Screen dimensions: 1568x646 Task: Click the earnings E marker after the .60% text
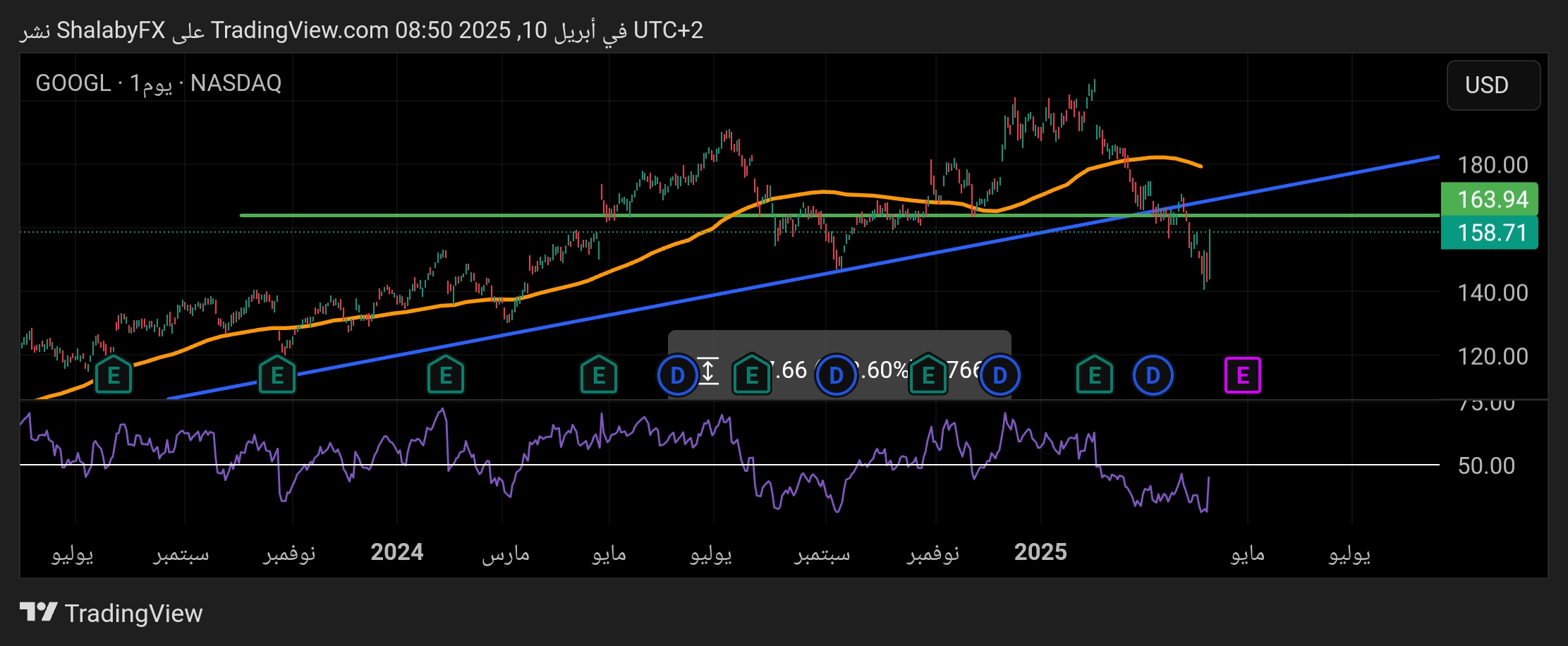pyautogui.click(x=928, y=375)
